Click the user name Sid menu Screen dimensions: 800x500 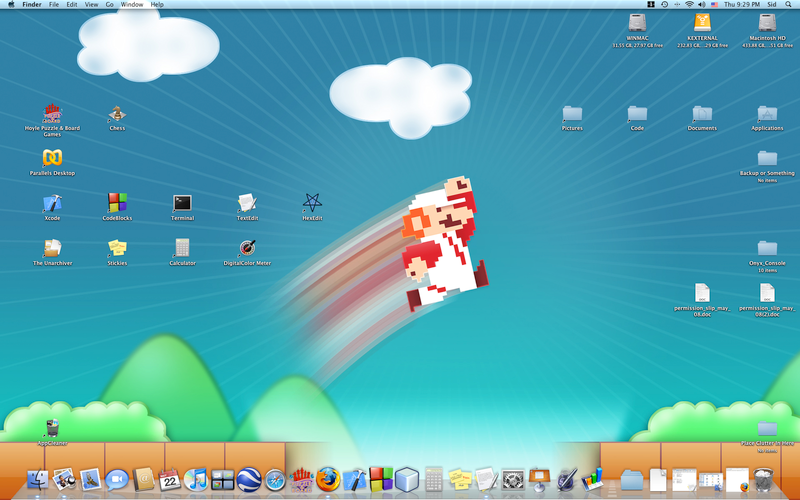[771, 4]
